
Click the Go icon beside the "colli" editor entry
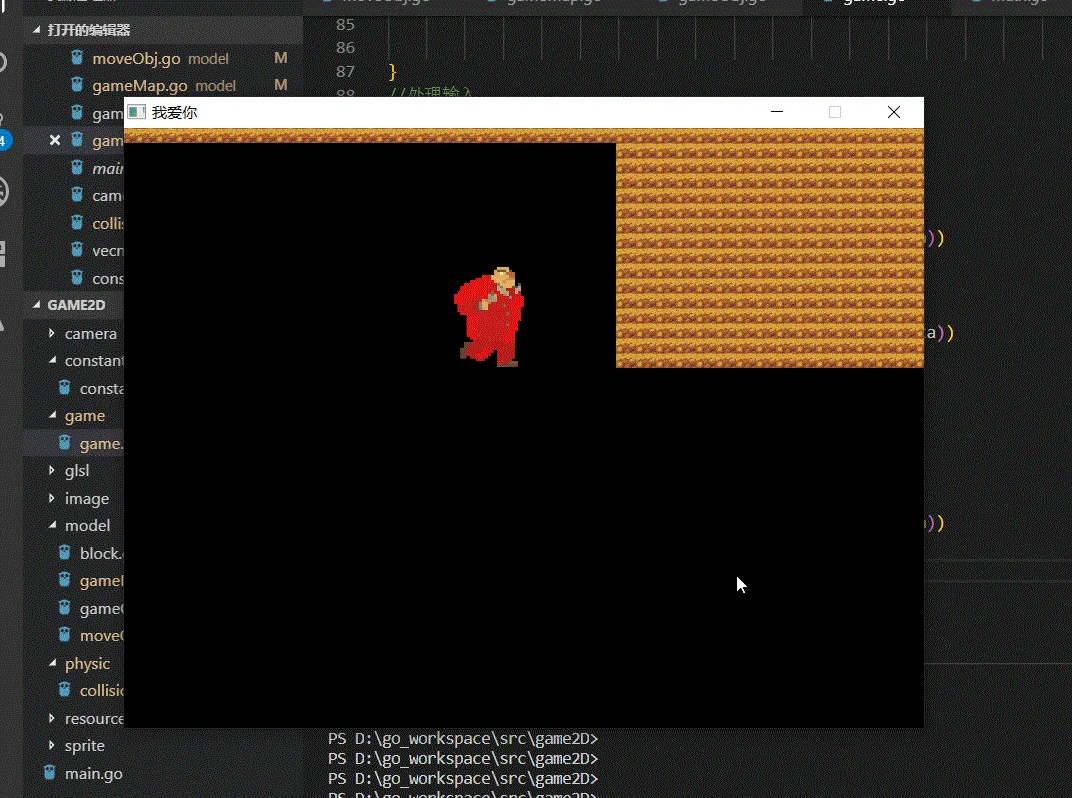point(77,223)
